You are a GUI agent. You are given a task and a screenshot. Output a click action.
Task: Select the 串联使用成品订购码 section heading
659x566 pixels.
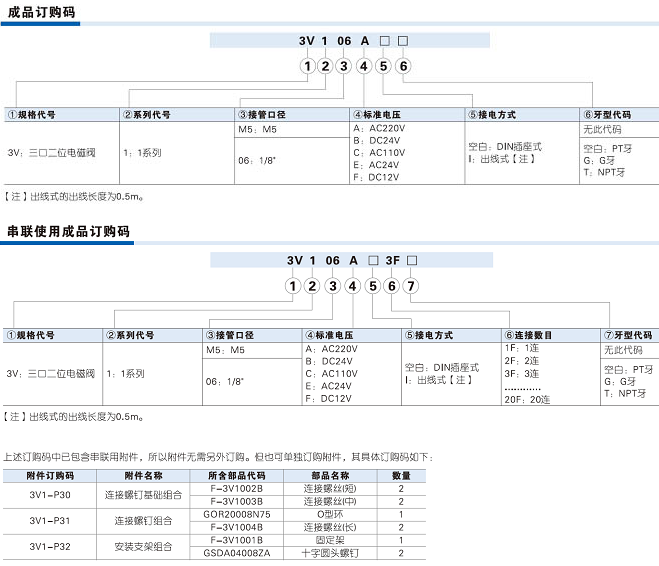(68, 231)
